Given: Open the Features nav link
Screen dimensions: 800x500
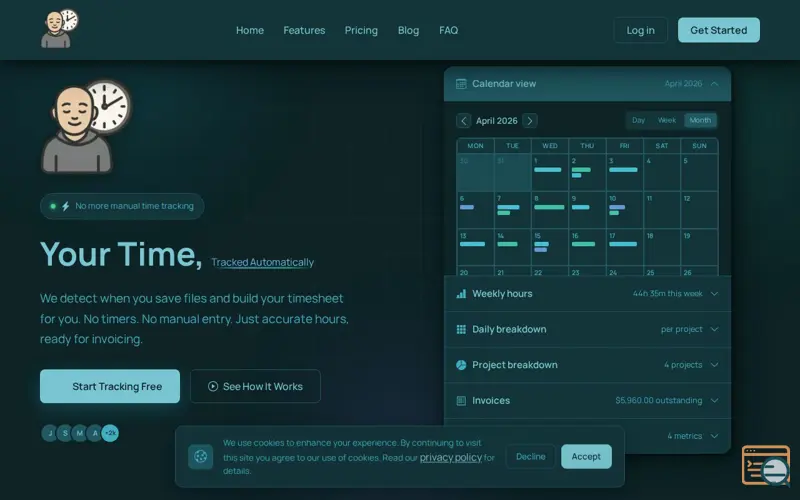Looking at the screenshot, I should 304,30.
